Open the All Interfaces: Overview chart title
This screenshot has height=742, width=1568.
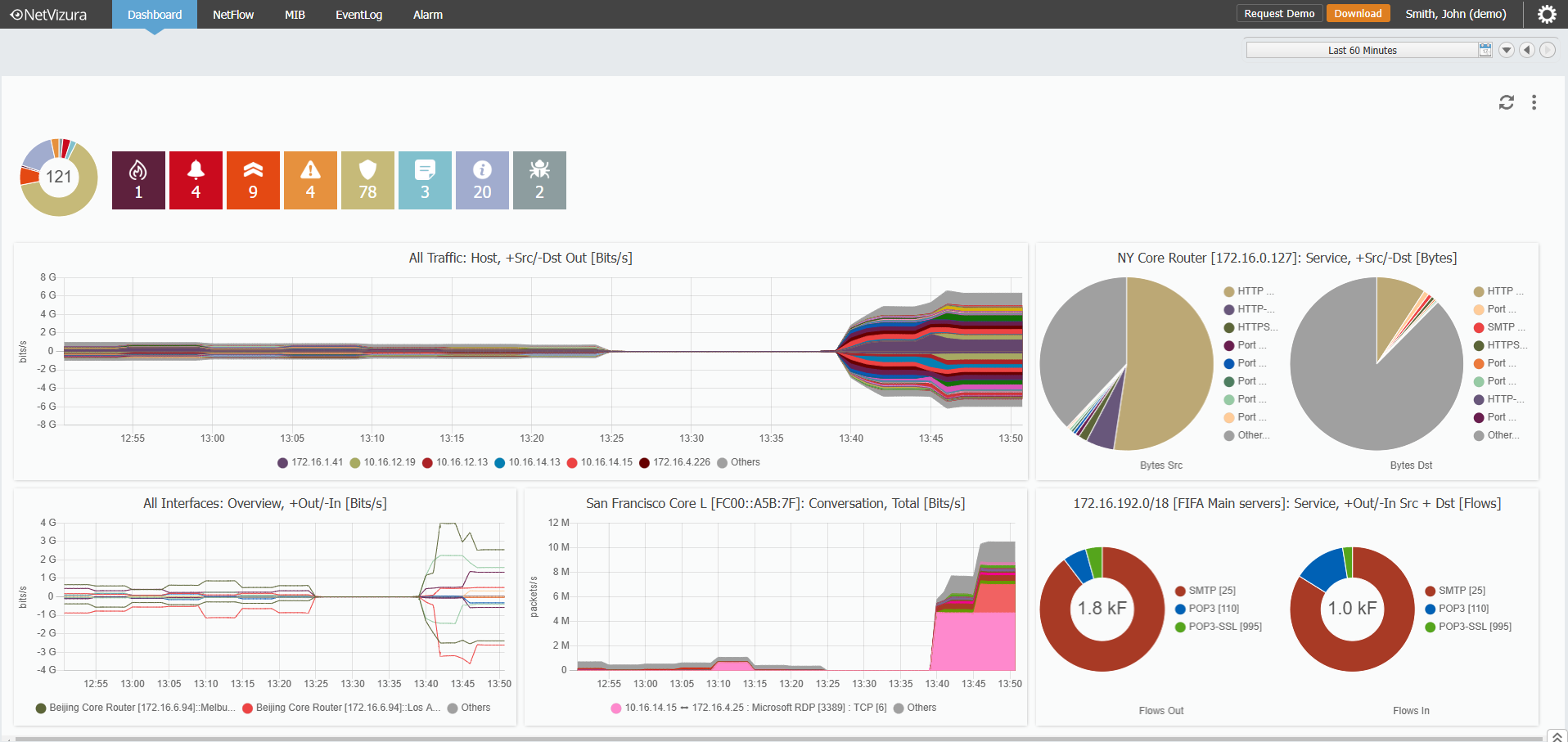click(x=265, y=503)
